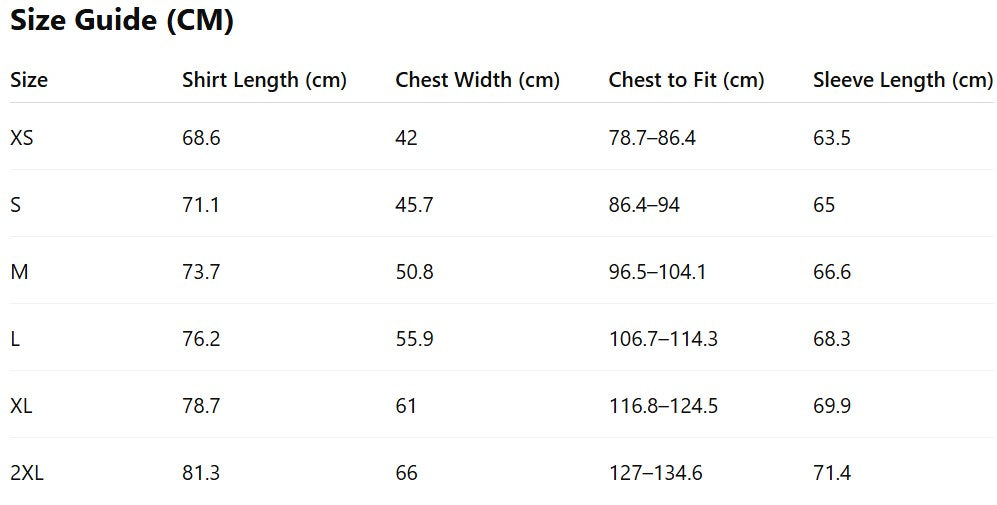Viewport: 997px width, 505px height.
Task: Select the Shirt Length (cm) column header
Action: tap(264, 80)
